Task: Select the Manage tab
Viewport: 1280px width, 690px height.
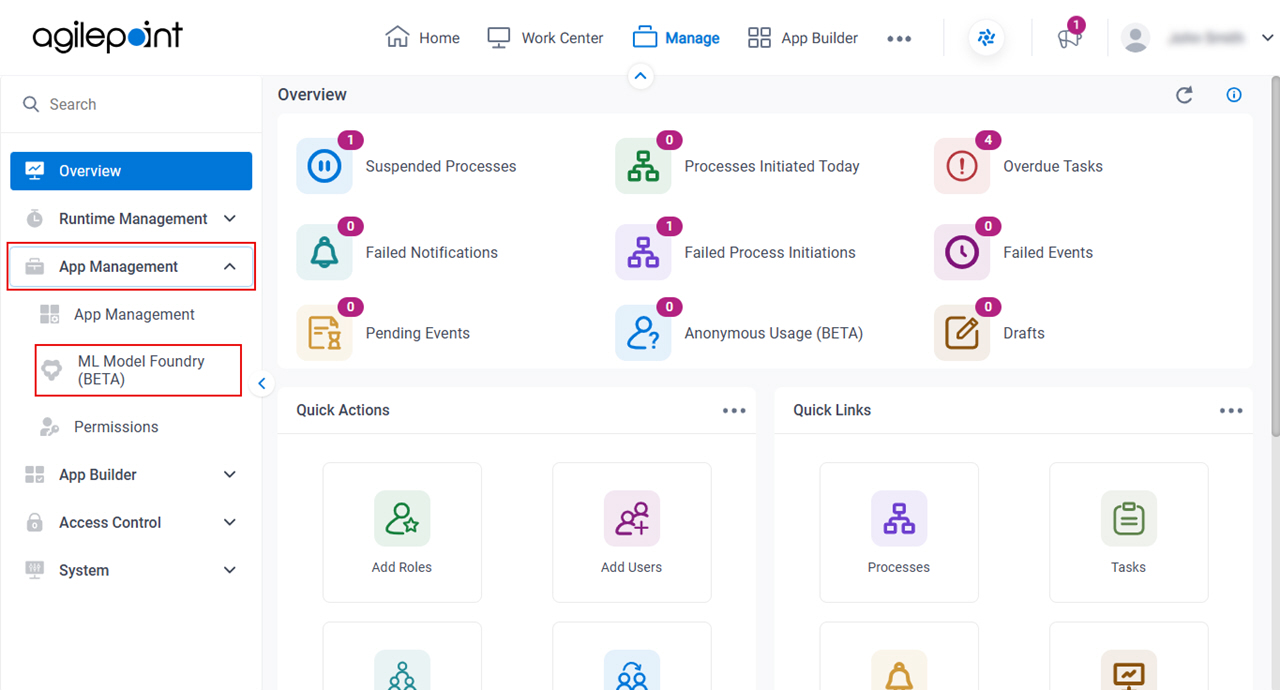Action: pos(676,38)
